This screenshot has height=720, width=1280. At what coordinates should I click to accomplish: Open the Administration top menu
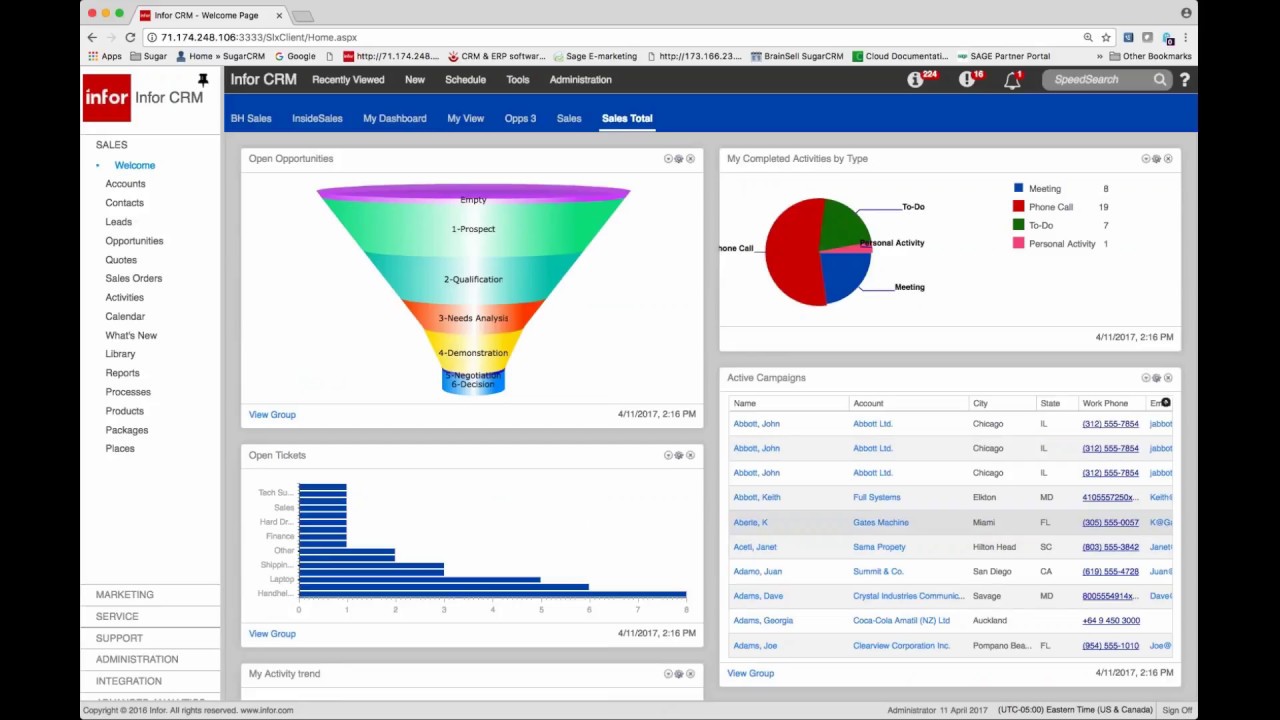tap(580, 80)
